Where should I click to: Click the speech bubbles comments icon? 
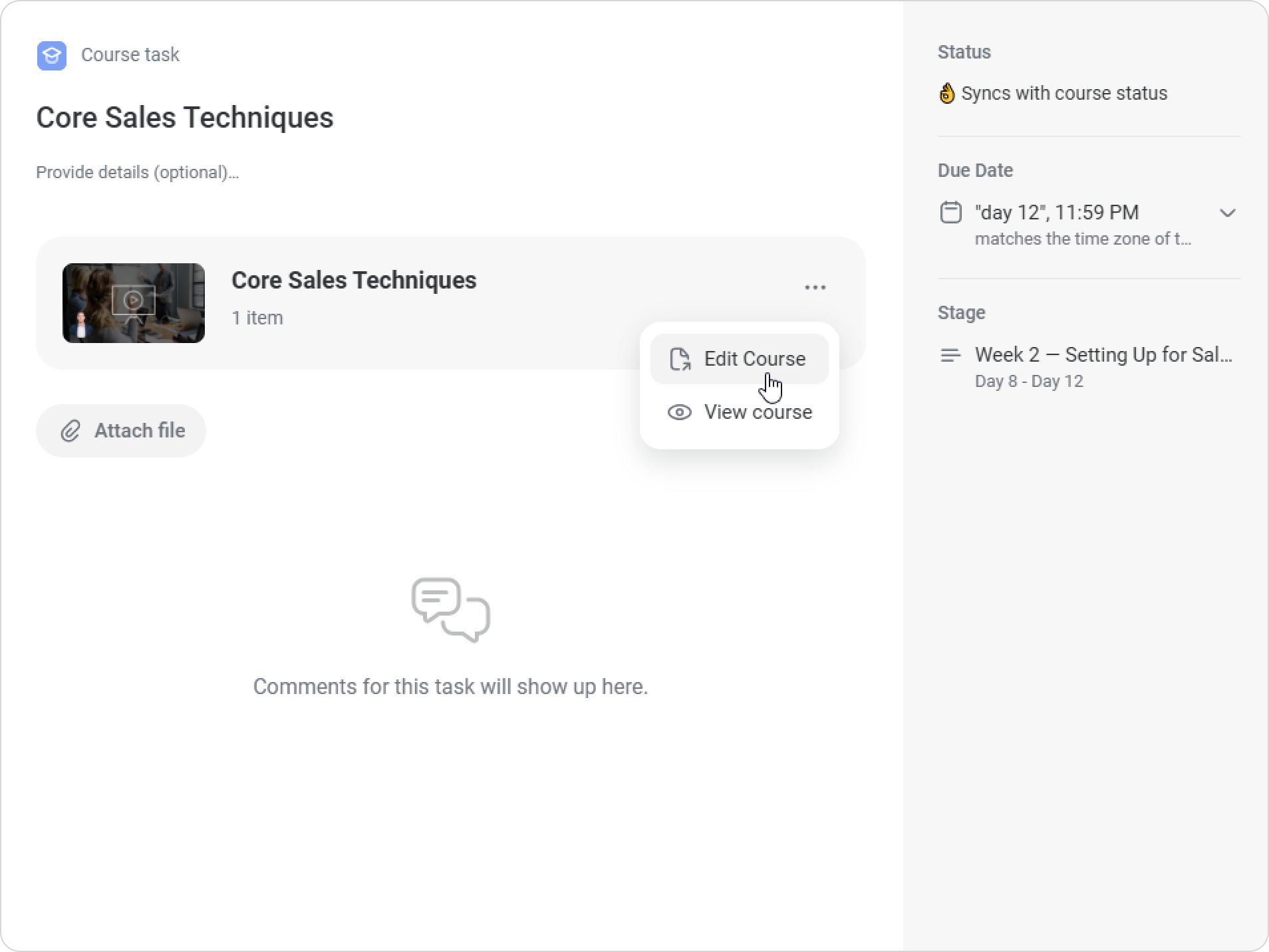pyautogui.click(x=450, y=610)
